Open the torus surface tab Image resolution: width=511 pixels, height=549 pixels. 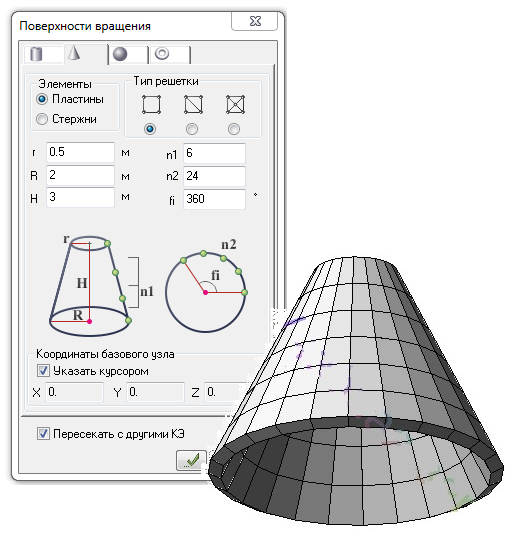click(x=170, y=55)
